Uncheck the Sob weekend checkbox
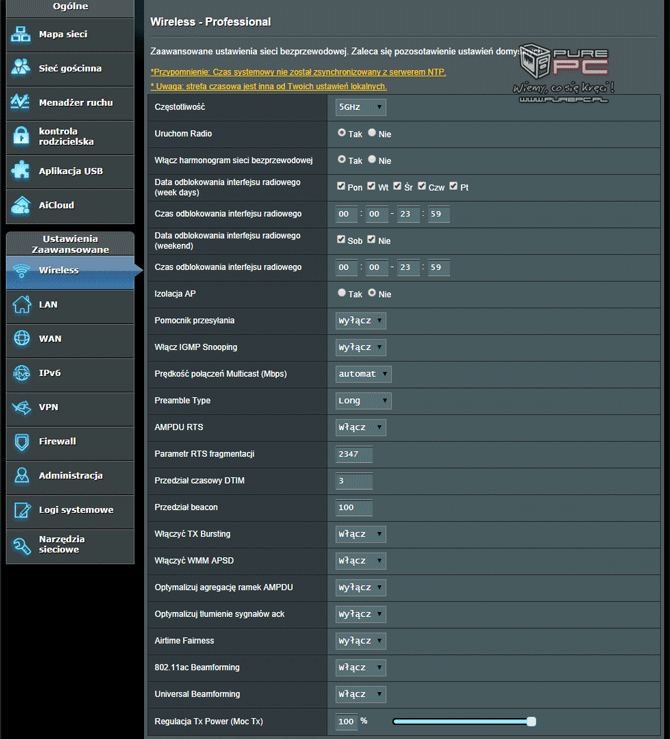670x739 pixels. click(341, 239)
